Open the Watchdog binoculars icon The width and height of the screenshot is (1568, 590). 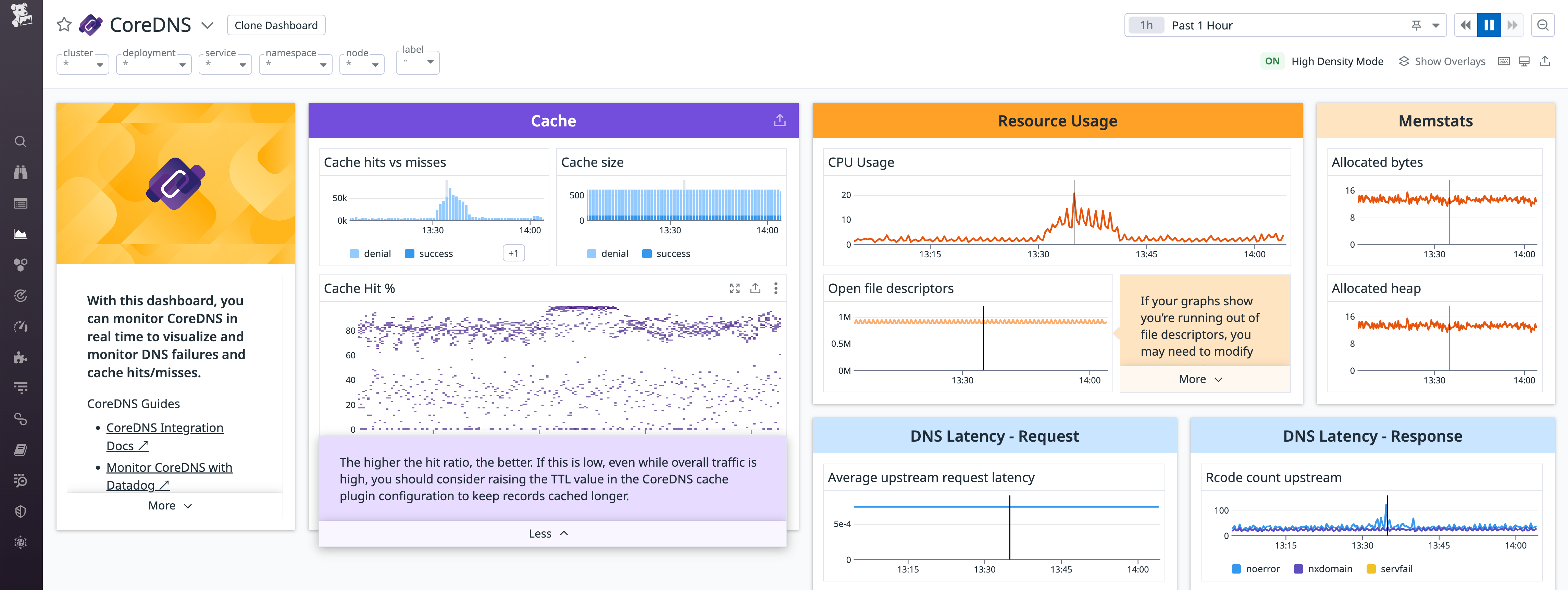coord(21,172)
